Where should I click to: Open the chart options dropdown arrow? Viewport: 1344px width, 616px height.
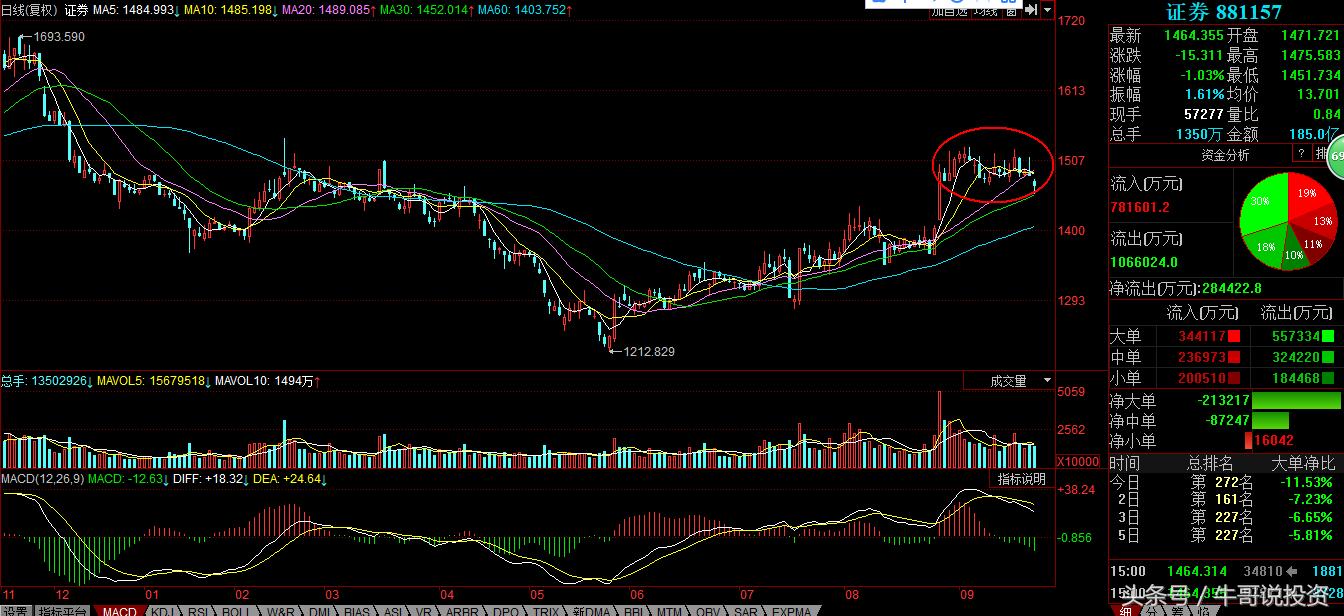click(x=1047, y=10)
